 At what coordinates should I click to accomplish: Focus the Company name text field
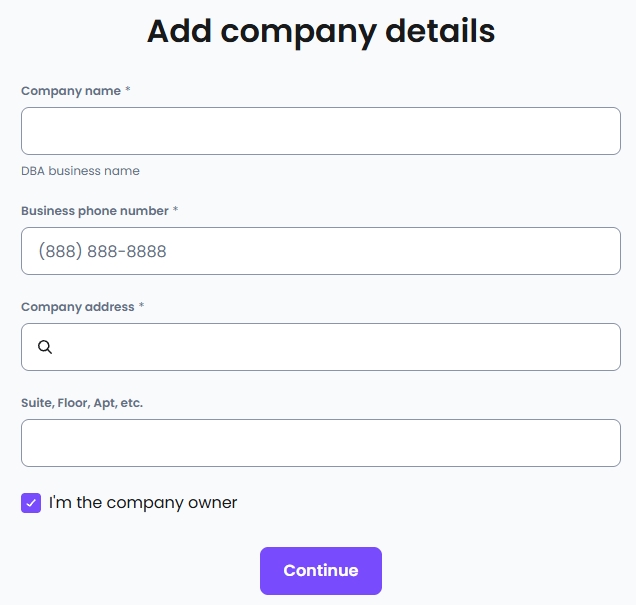pyautogui.click(x=320, y=131)
